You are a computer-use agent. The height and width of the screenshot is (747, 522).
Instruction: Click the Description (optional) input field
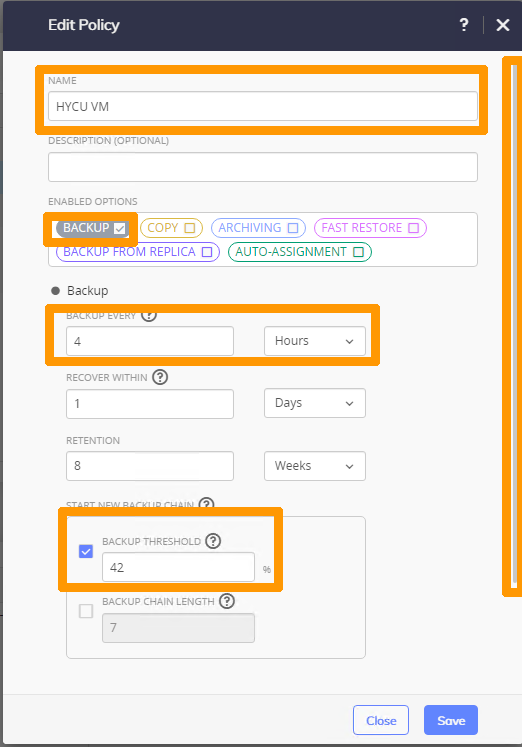tap(263, 167)
